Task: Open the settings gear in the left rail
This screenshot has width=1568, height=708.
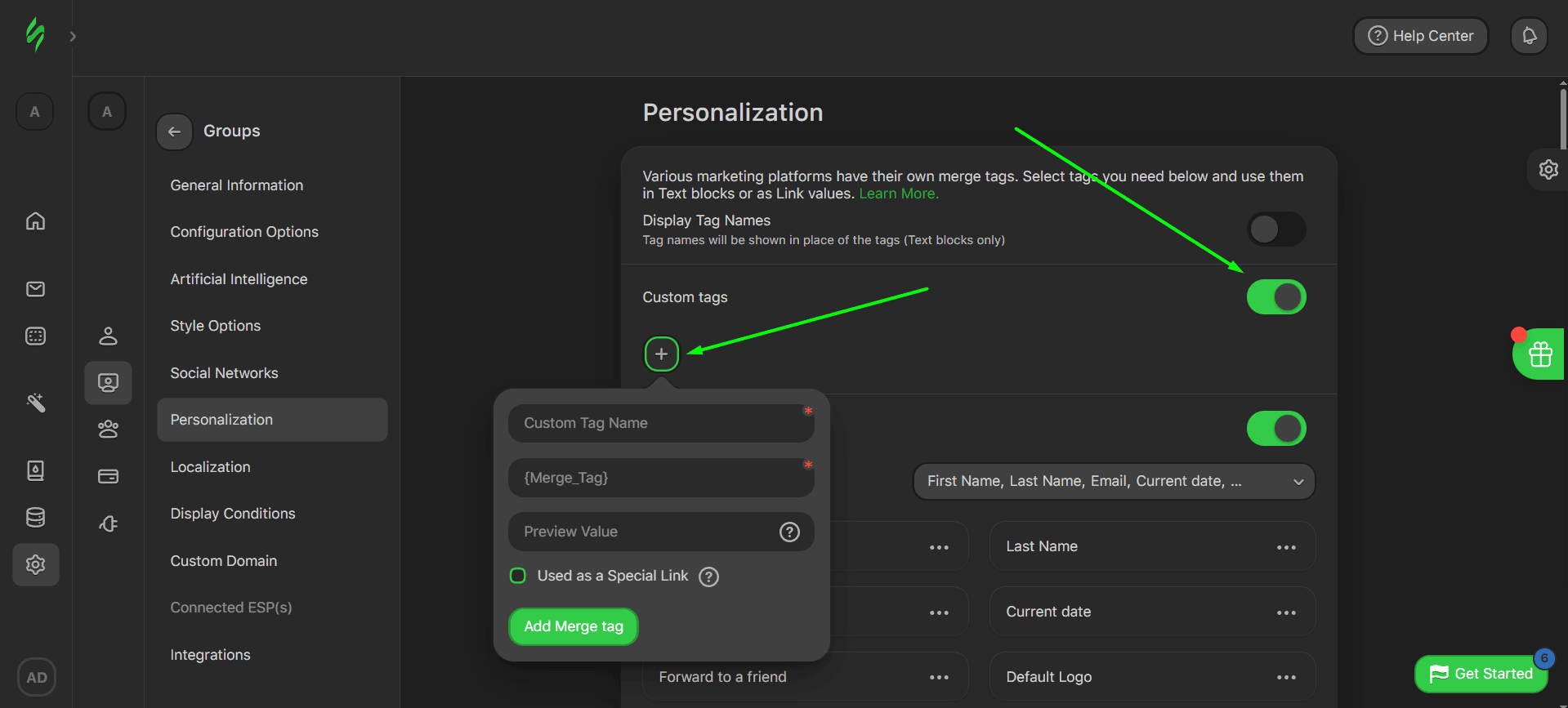Action: (x=35, y=564)
